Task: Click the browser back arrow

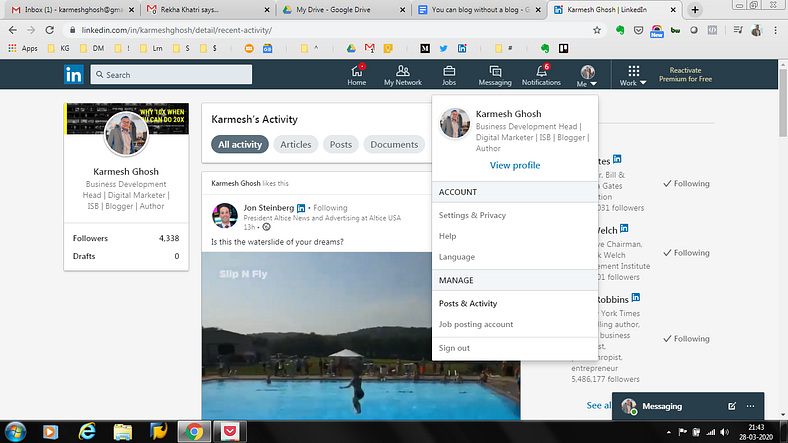Action: 13,30
